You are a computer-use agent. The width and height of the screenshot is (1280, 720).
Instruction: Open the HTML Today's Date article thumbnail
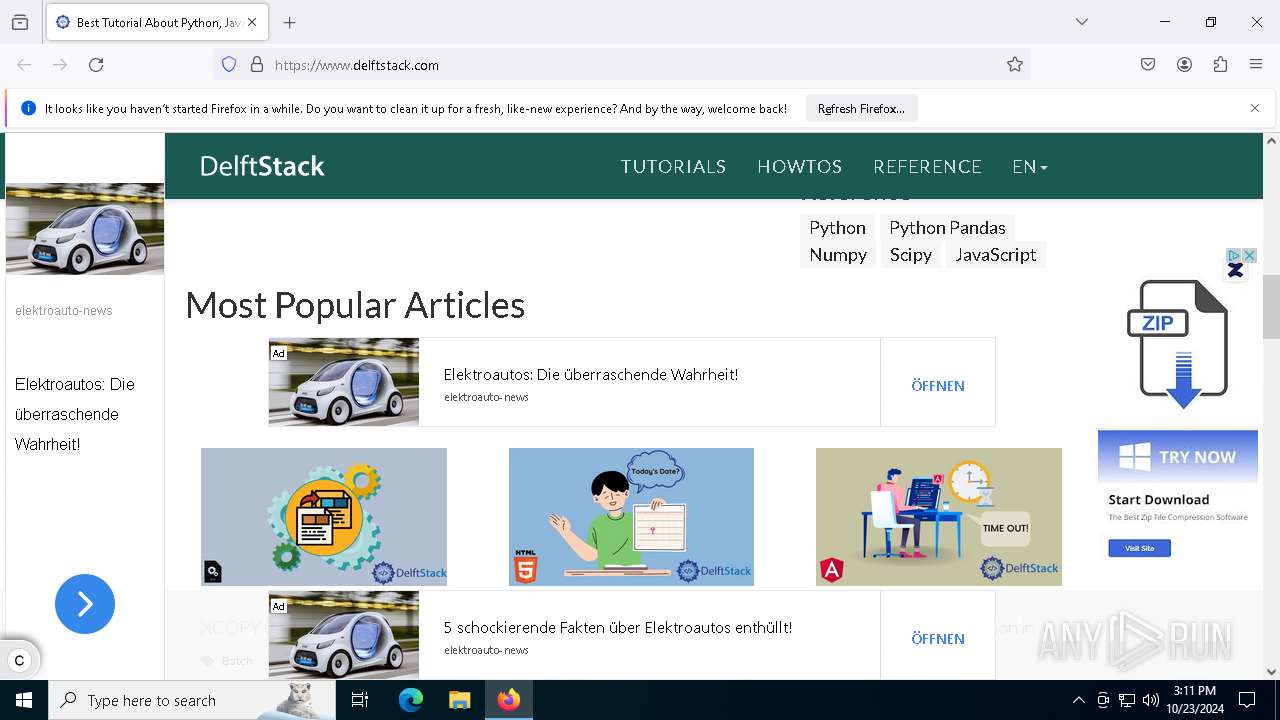point(631,517)
